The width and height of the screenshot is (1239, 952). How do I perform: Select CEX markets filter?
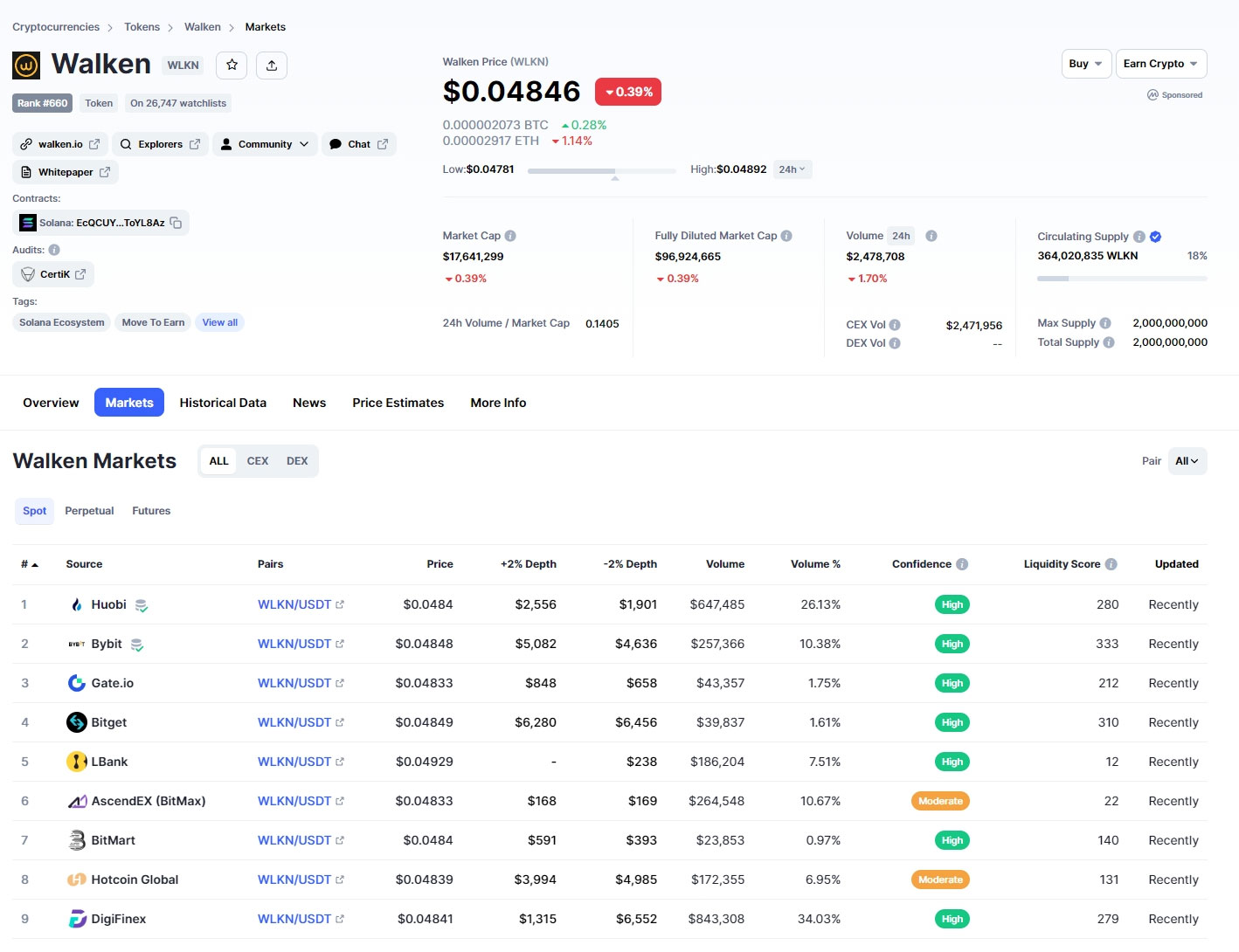258,461
